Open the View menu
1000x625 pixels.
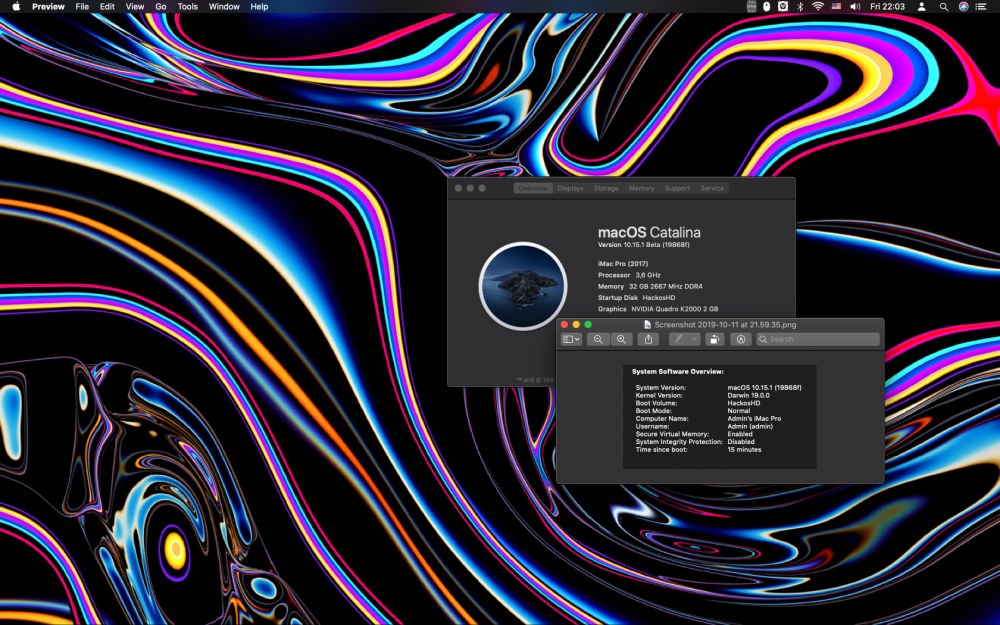pyautogui.click(x=135, y=6)
